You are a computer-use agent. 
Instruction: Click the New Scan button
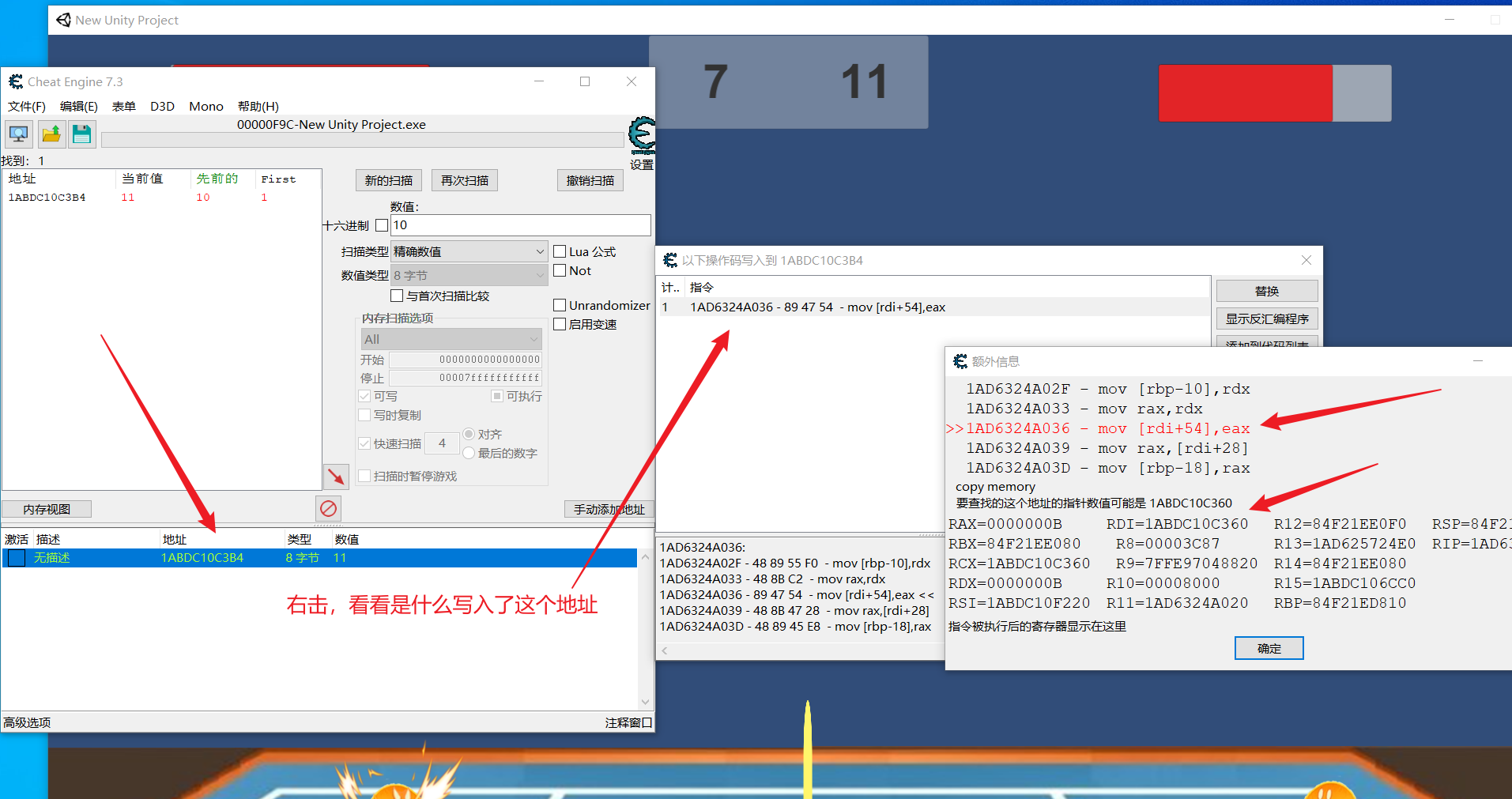(x=389, y=180)
